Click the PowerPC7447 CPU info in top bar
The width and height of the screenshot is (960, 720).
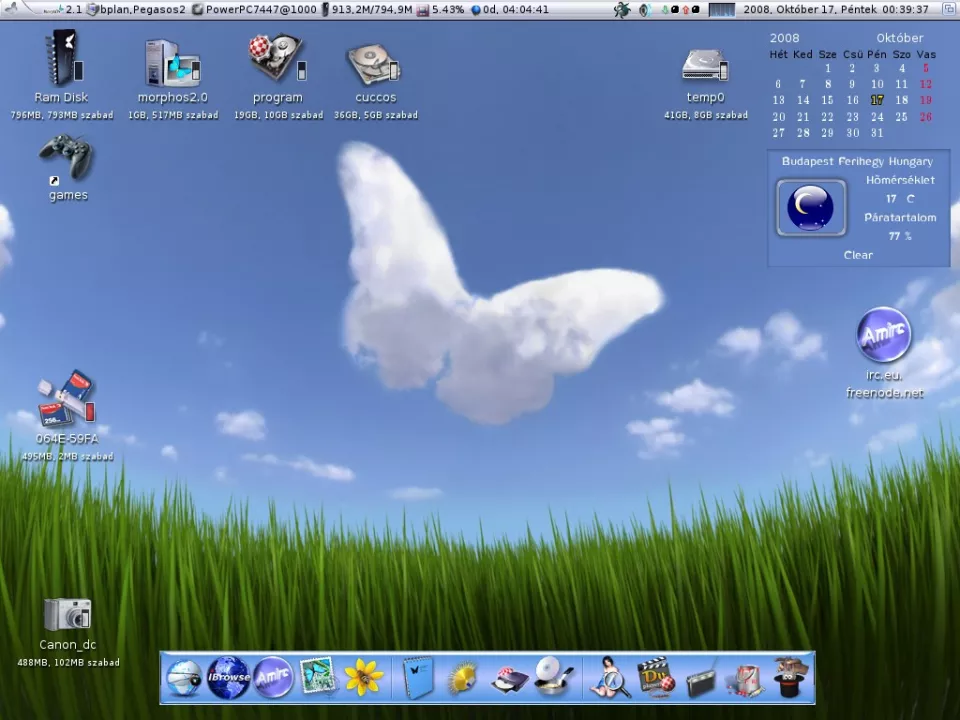(254, 10)
